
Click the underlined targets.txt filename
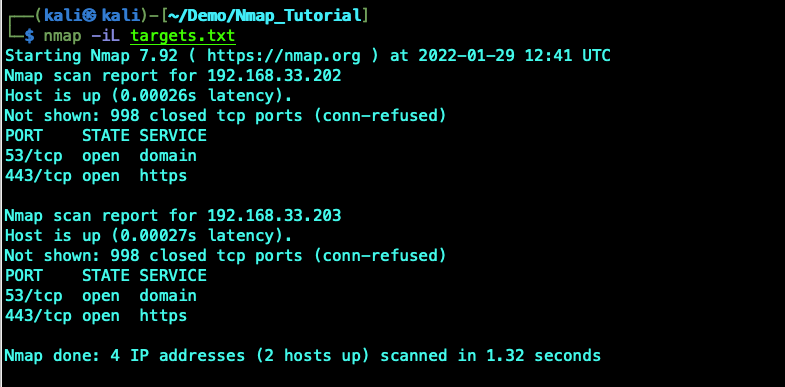pos(183,36)
